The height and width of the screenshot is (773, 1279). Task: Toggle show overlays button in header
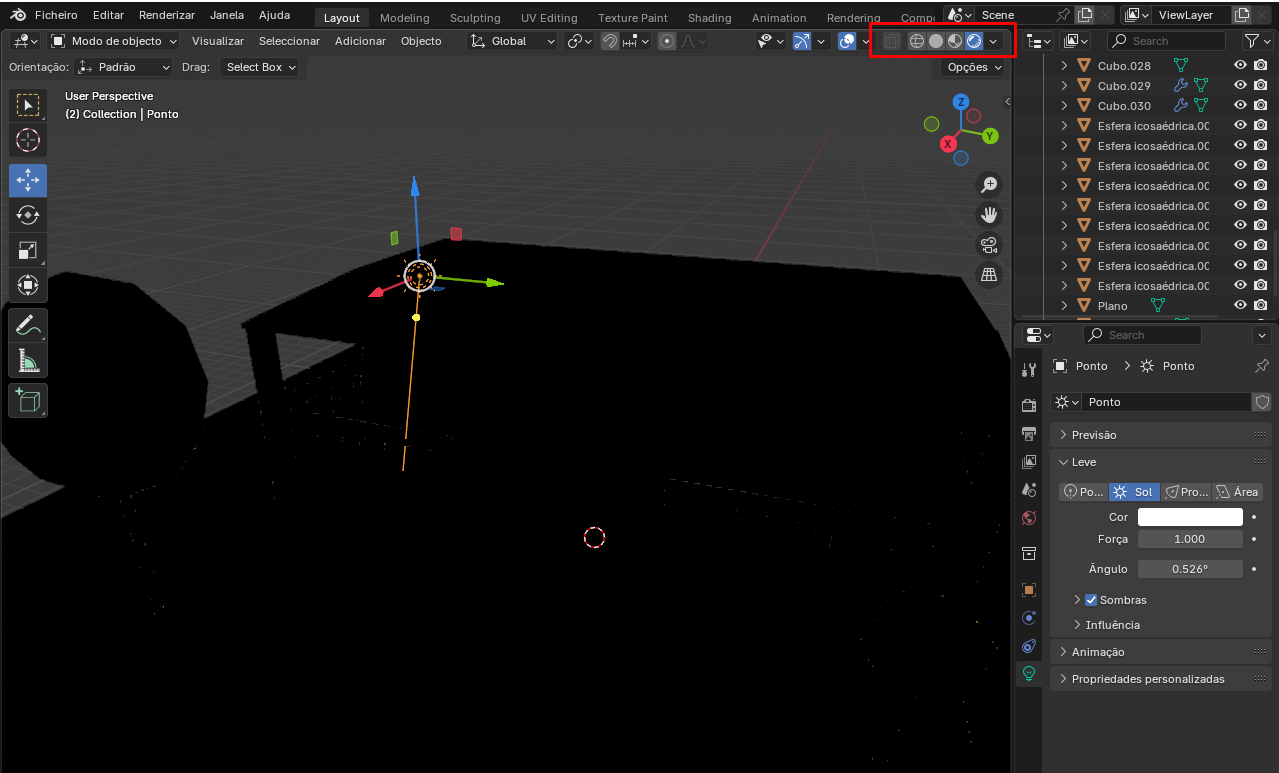click(x=847, y=41)
